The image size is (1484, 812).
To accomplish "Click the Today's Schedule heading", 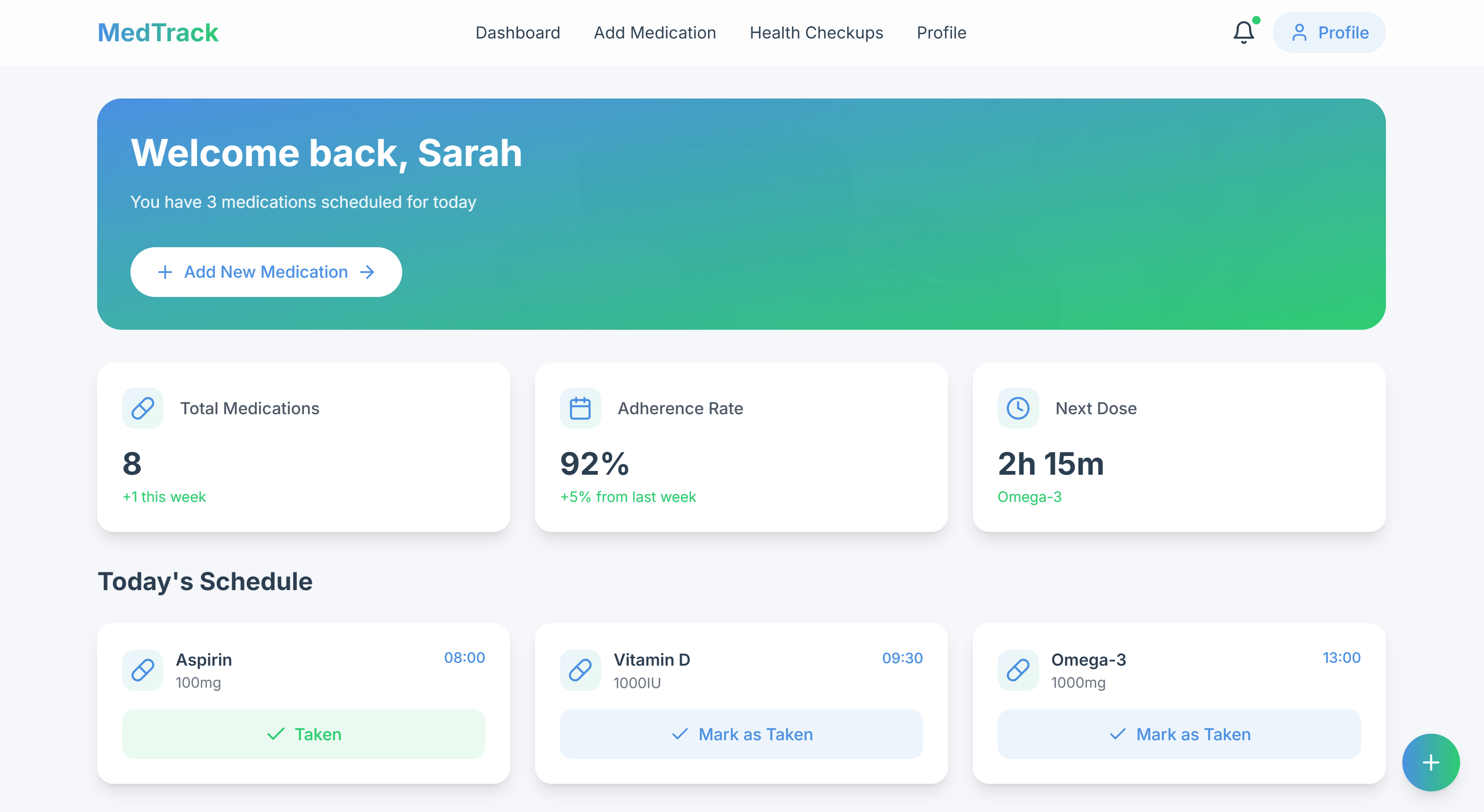I will (205, 581).
